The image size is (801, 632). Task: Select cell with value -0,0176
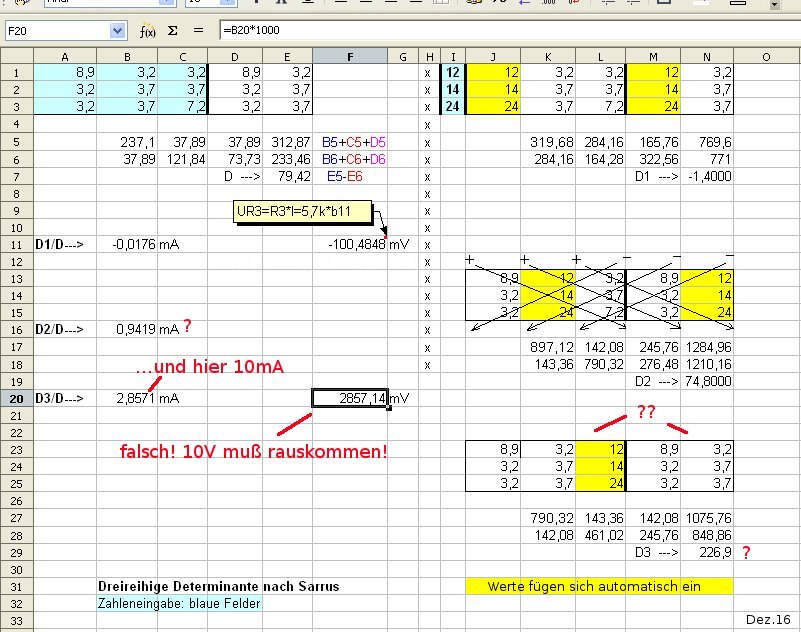coord(127,245)
